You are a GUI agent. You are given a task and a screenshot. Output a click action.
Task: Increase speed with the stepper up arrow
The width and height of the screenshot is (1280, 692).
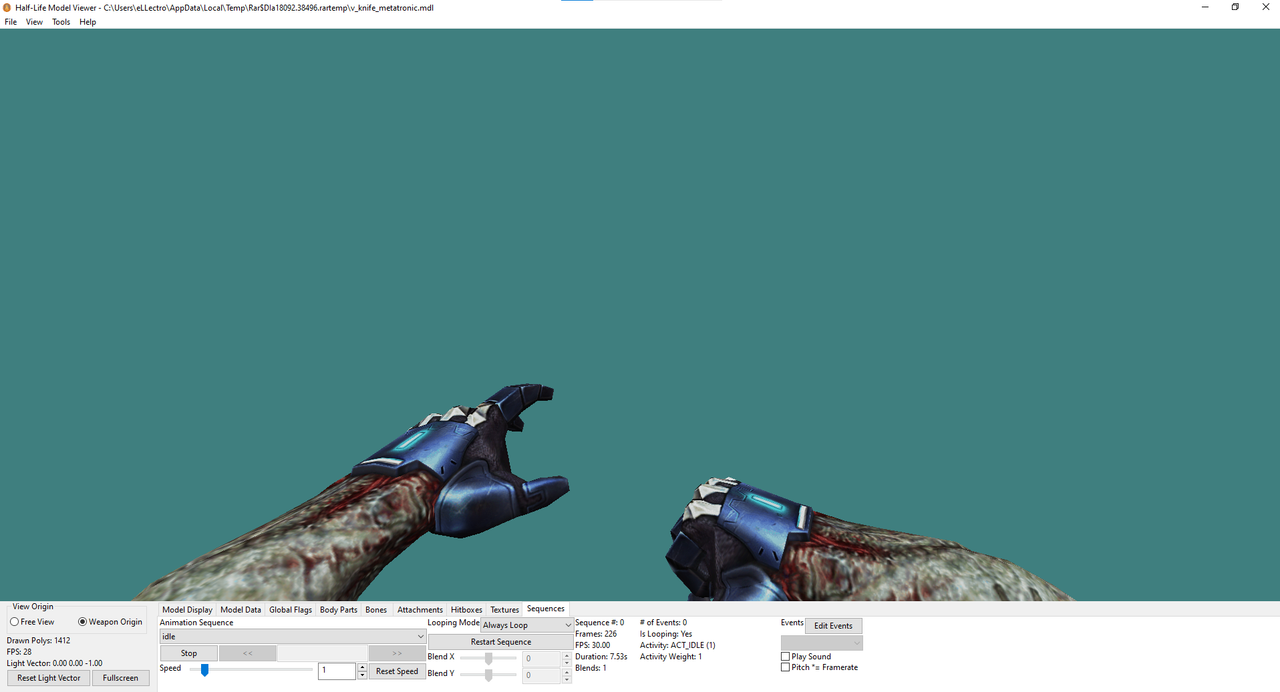[x=362, y=667]
